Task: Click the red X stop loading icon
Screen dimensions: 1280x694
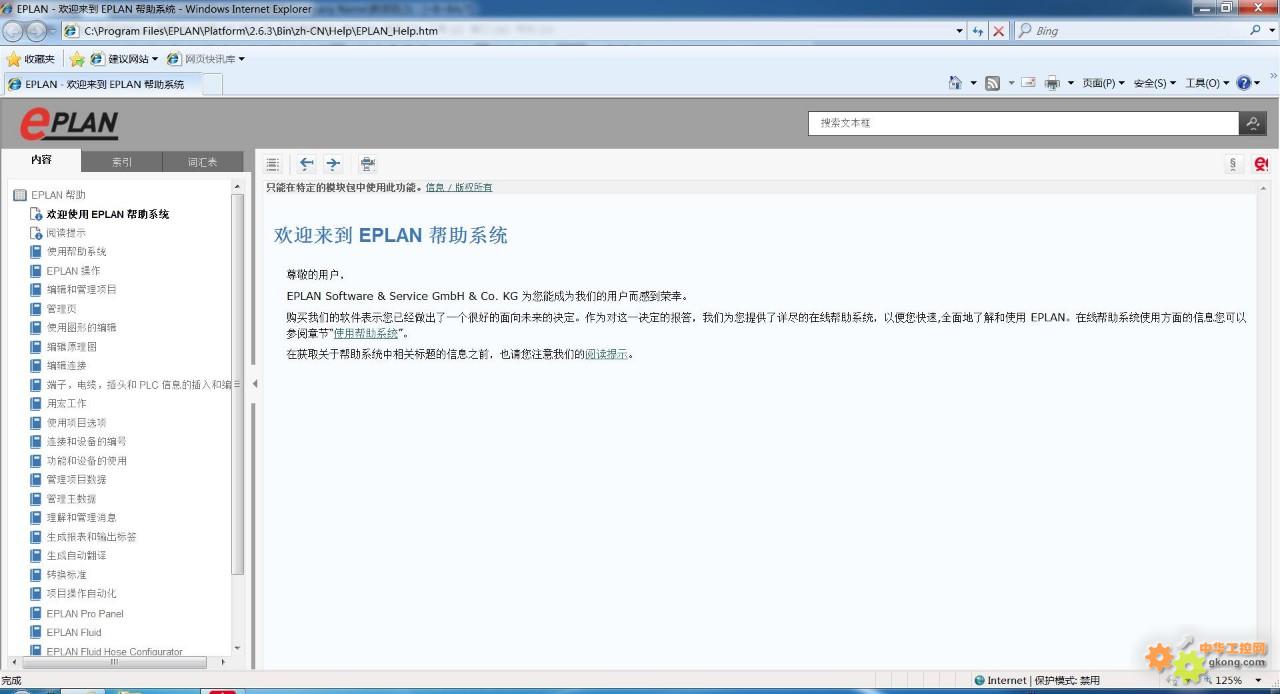Action: [x=998, y=31]
